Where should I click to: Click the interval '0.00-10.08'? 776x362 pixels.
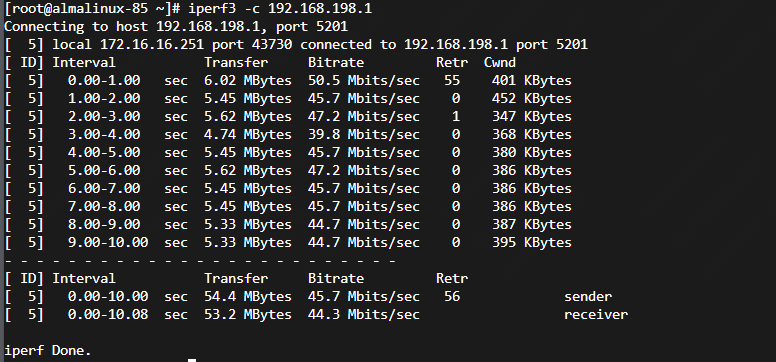[x=108, y=314]
